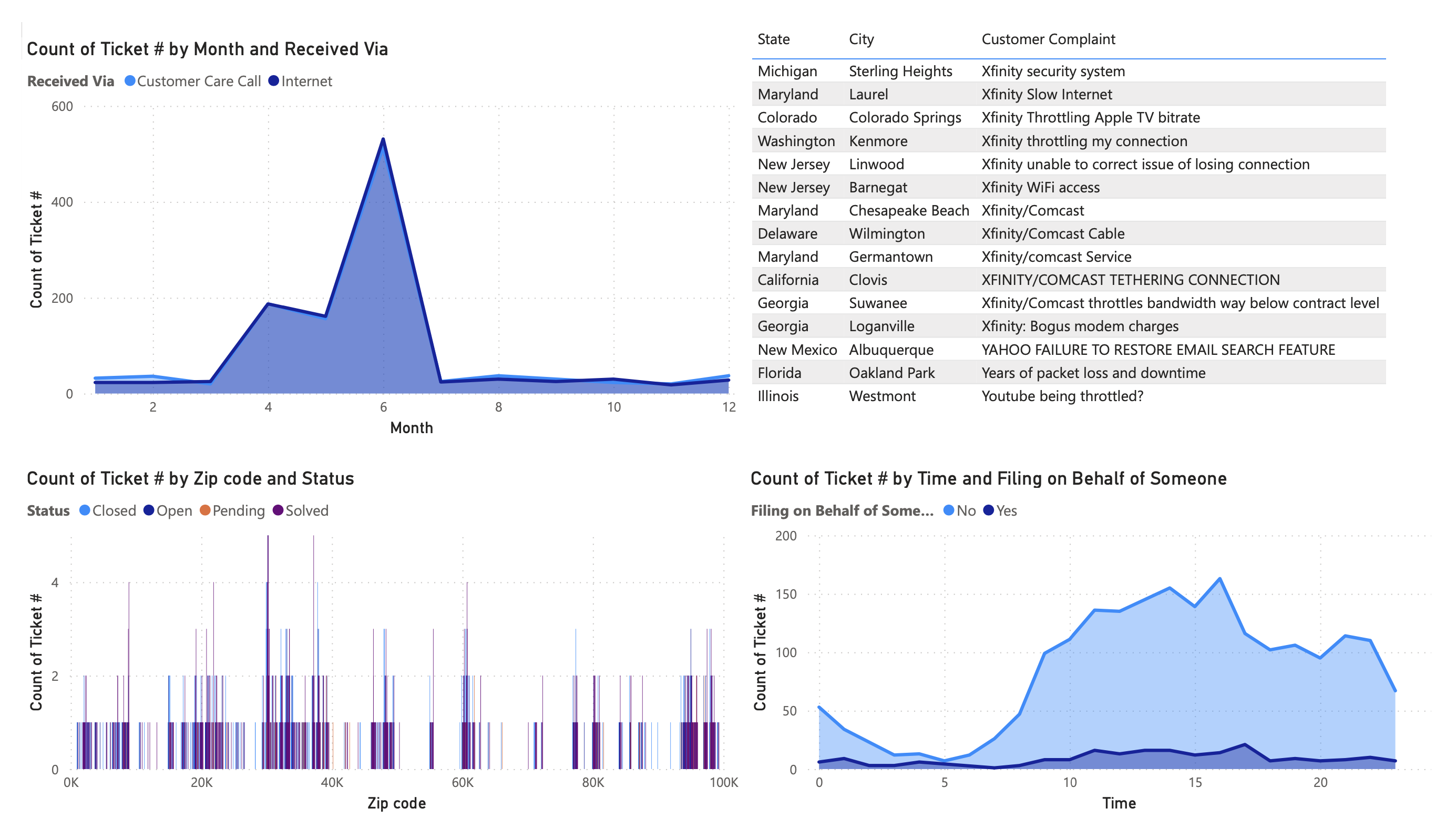Select the Westmont Illinois table row
The image size is (1456, 839).
[881, 396]
